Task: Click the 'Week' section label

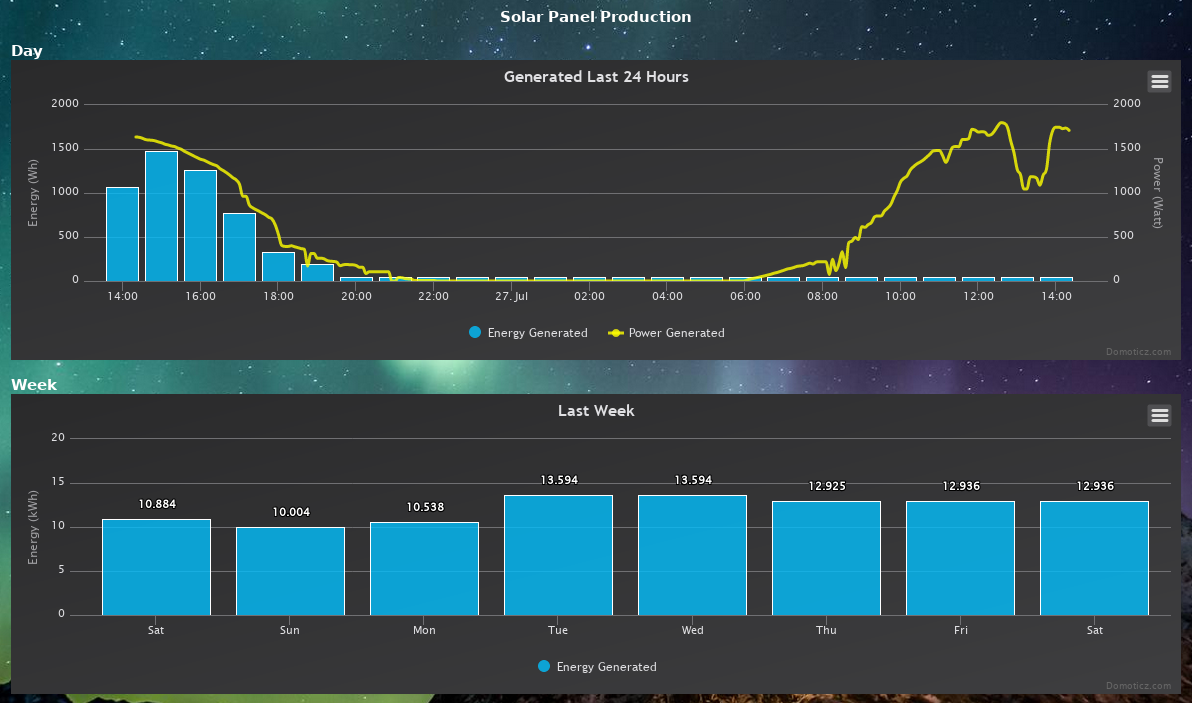Action: click(x=34, y=385)
